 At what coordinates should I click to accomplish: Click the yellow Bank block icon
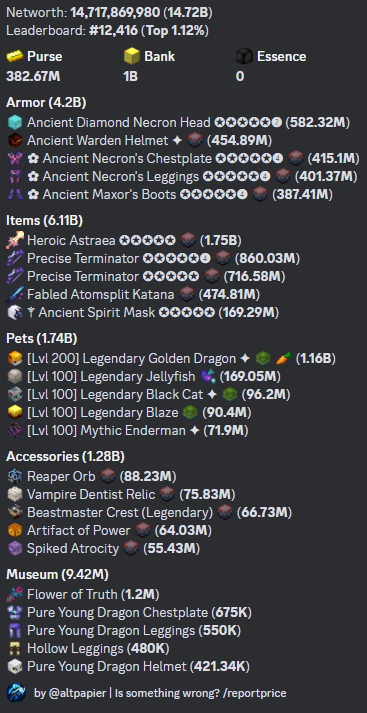(x=131, y=57)
